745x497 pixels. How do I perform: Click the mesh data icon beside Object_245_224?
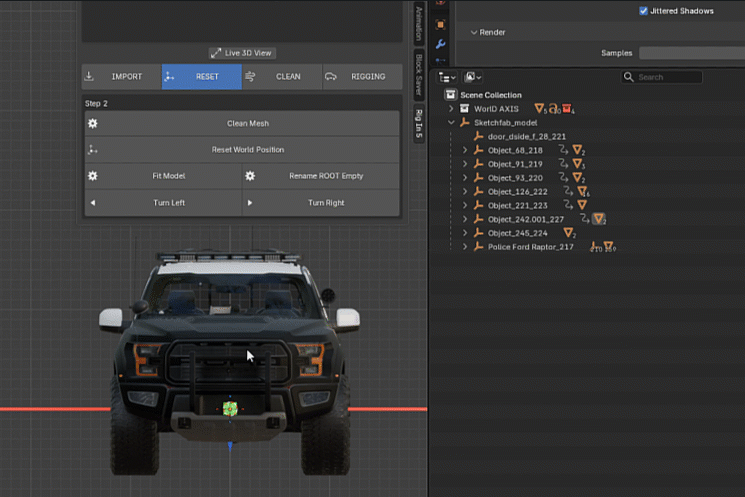point(569,233)
